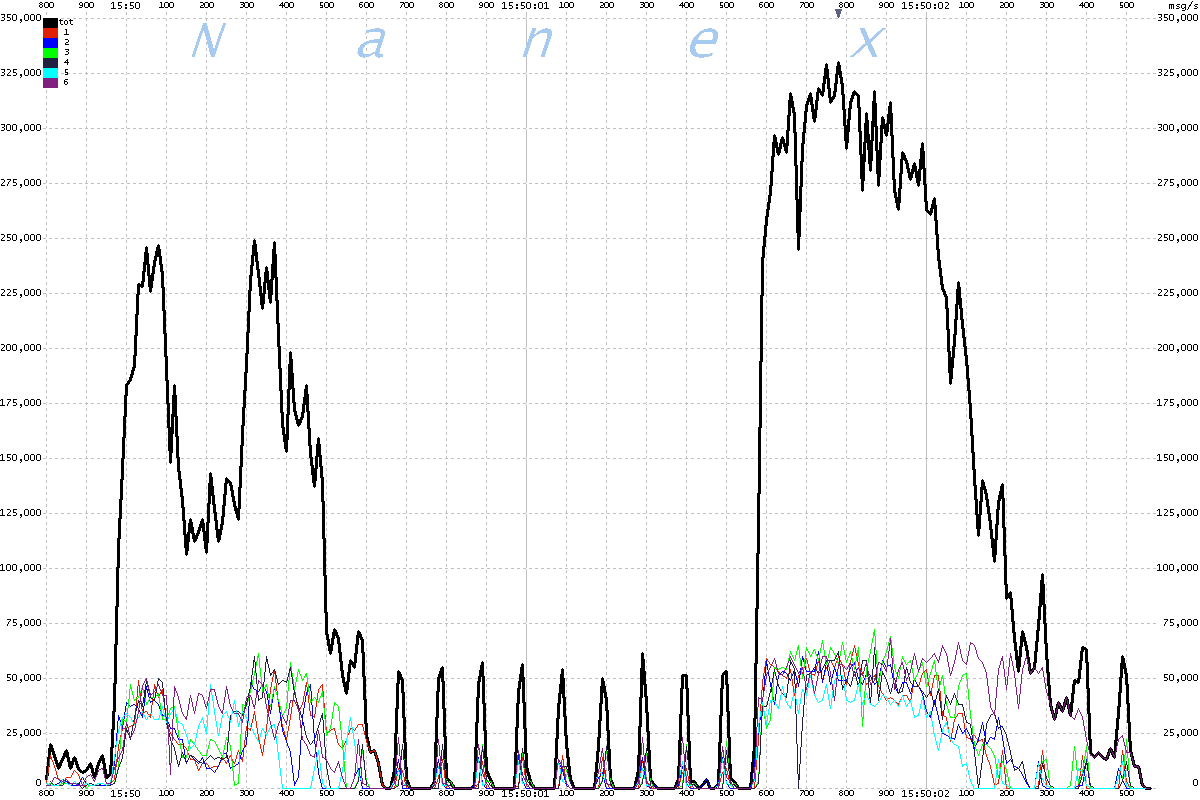The width and height of the screenshot is (1200, 800).
Task: Click '75,000' on the right y-axis
Action: pos(1180,623)
